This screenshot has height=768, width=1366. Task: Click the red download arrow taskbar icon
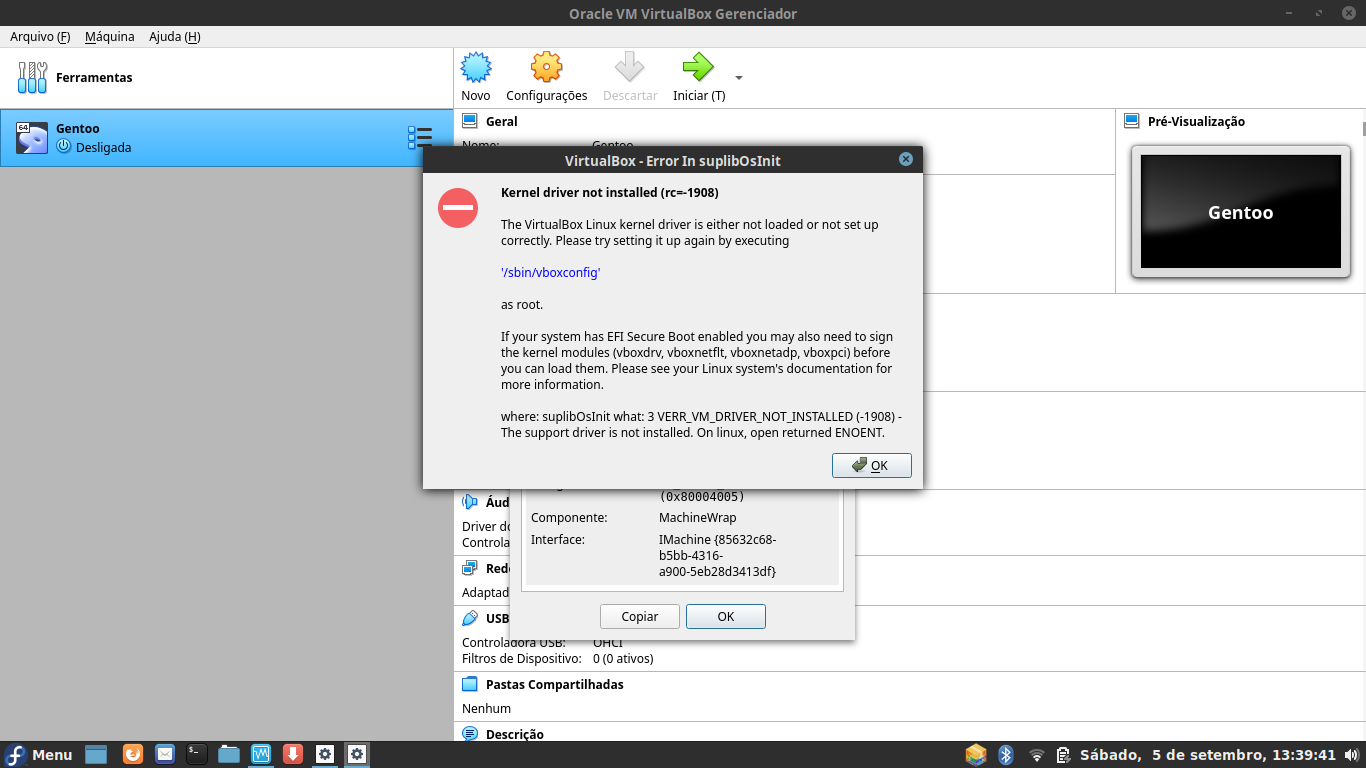[293, 754]
